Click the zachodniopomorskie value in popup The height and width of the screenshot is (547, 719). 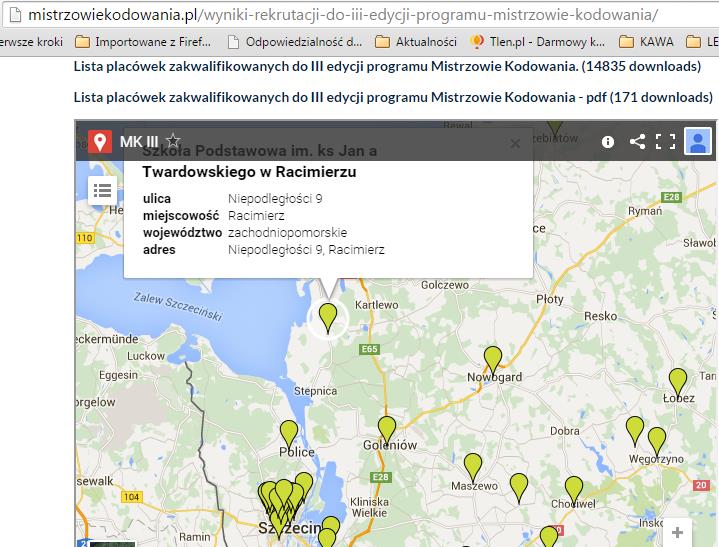point(288,232)
